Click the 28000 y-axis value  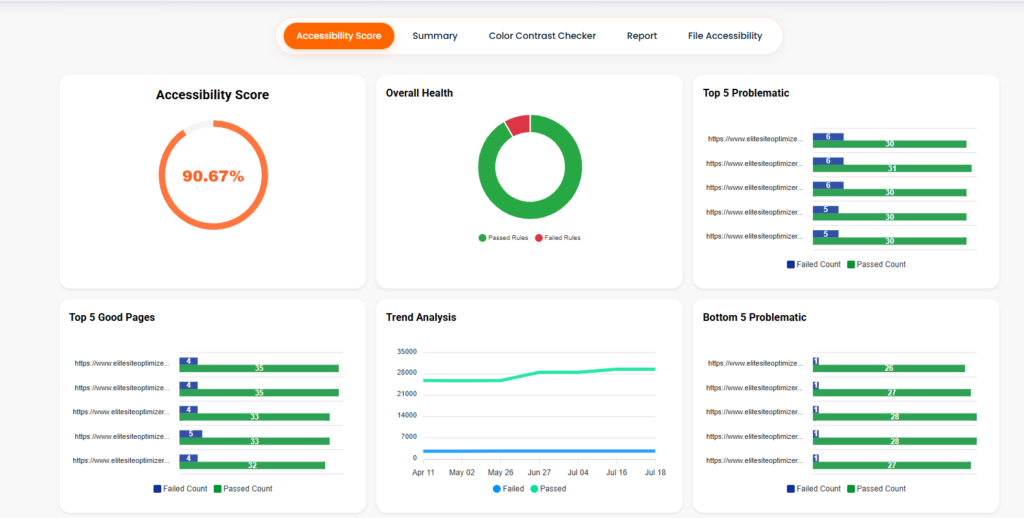click(x=406, y=373)
